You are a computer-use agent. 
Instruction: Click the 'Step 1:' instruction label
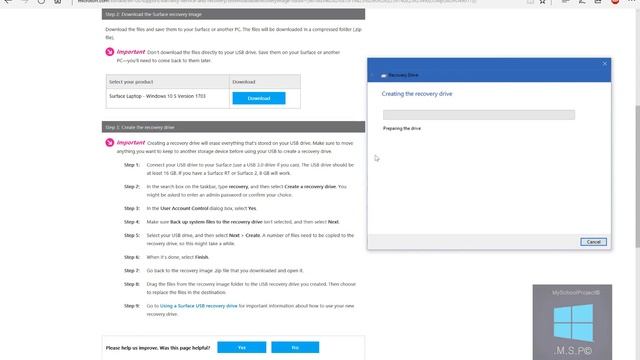tap(132, 165)
